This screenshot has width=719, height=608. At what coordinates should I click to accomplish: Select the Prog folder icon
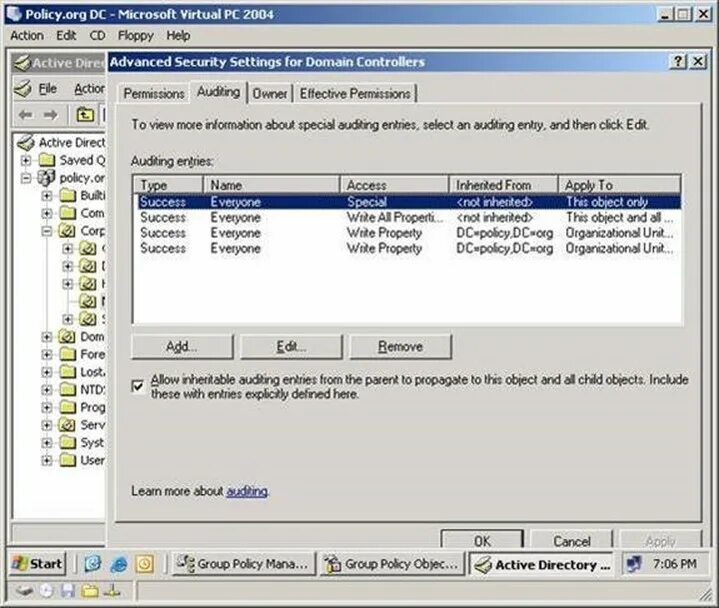pos(67,407)
